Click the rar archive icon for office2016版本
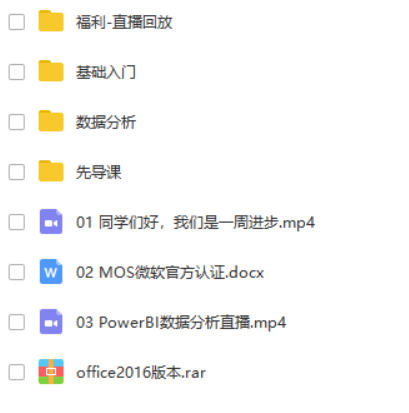 (51, 372)
